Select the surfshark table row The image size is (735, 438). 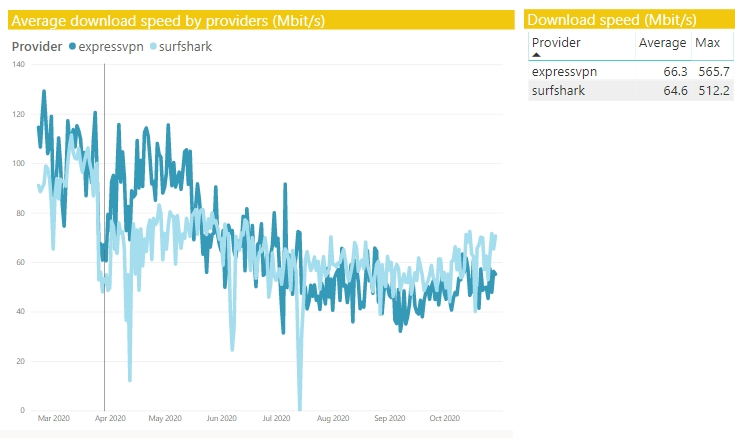[x=631, y=91]
